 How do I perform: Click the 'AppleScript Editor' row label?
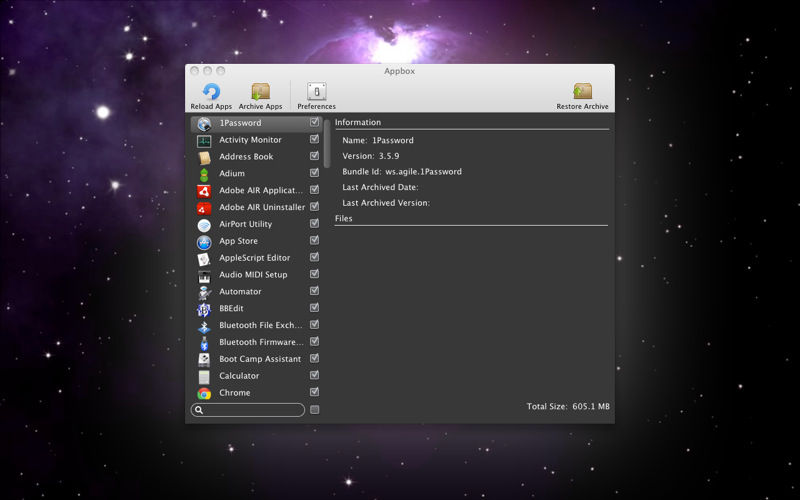click(255, 258)
